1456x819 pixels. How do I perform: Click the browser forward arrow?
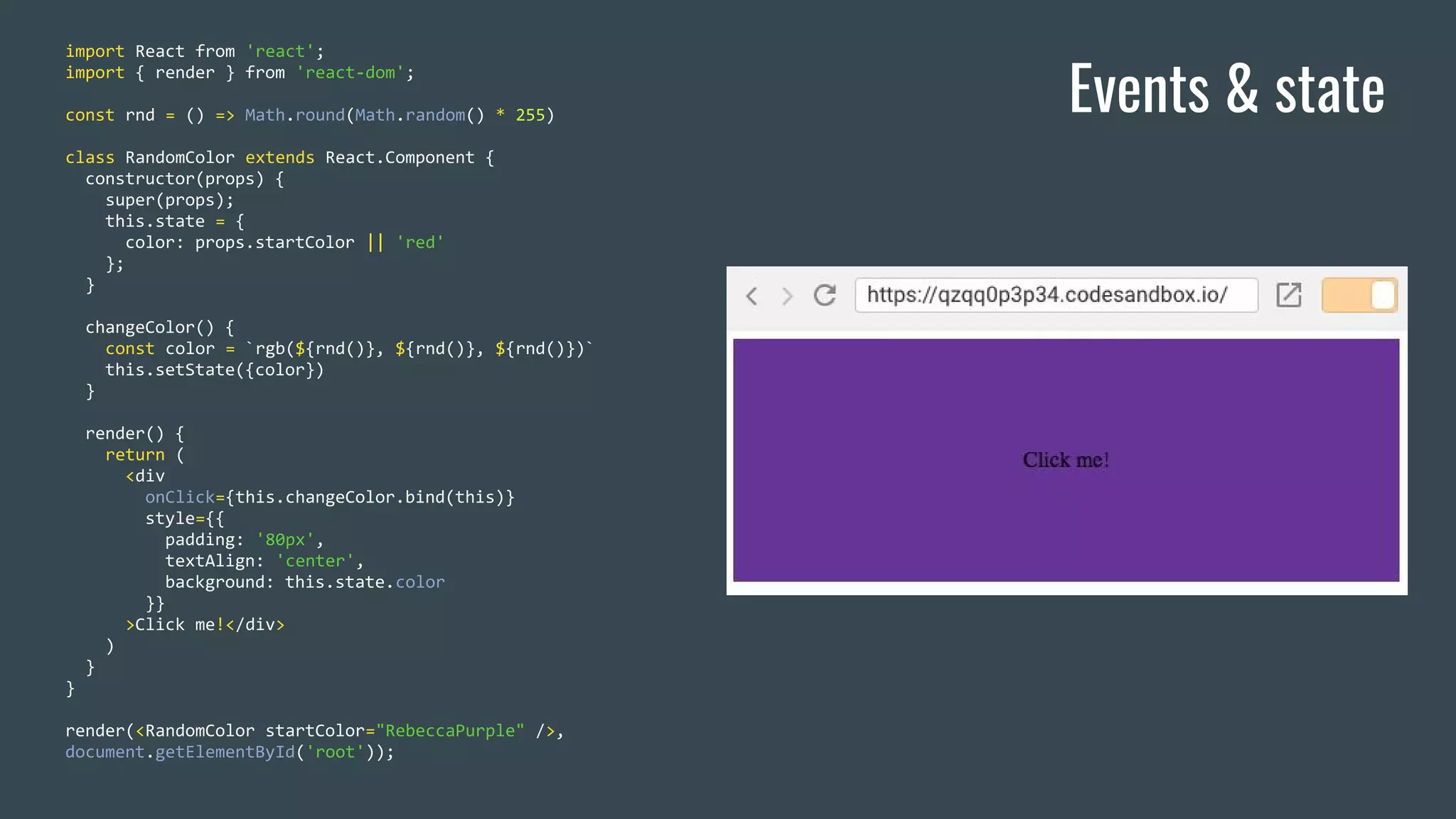(x=787, y=295)
